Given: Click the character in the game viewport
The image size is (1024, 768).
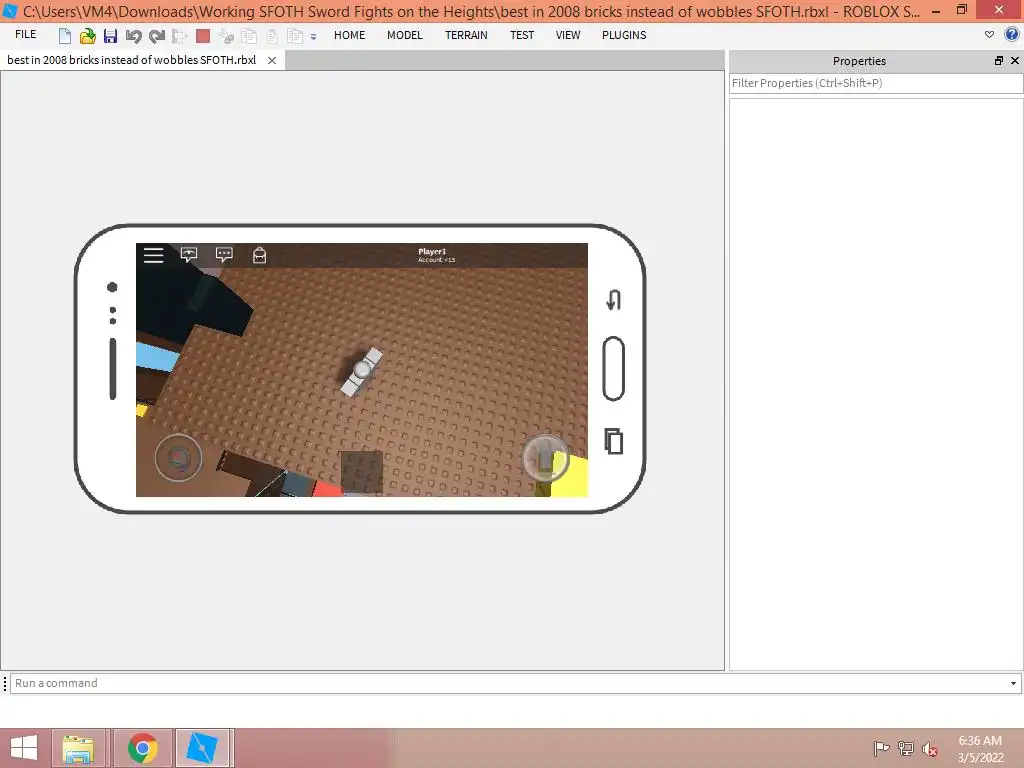Looking at the screenshot, I should pos(361,372).
